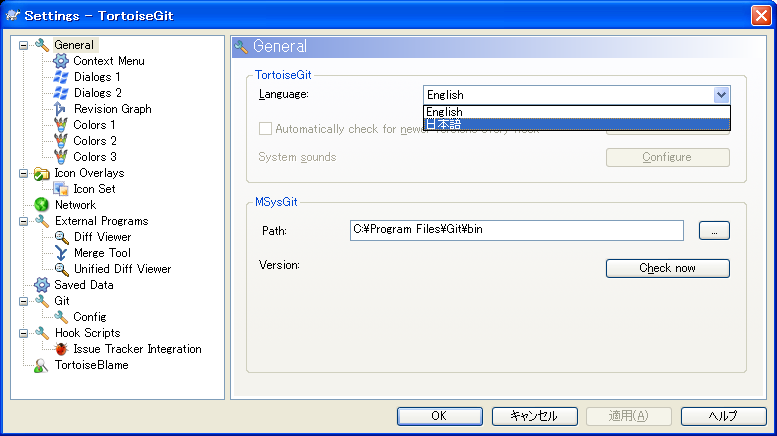Open the Language combo box showing English

[x=576, y=95]
